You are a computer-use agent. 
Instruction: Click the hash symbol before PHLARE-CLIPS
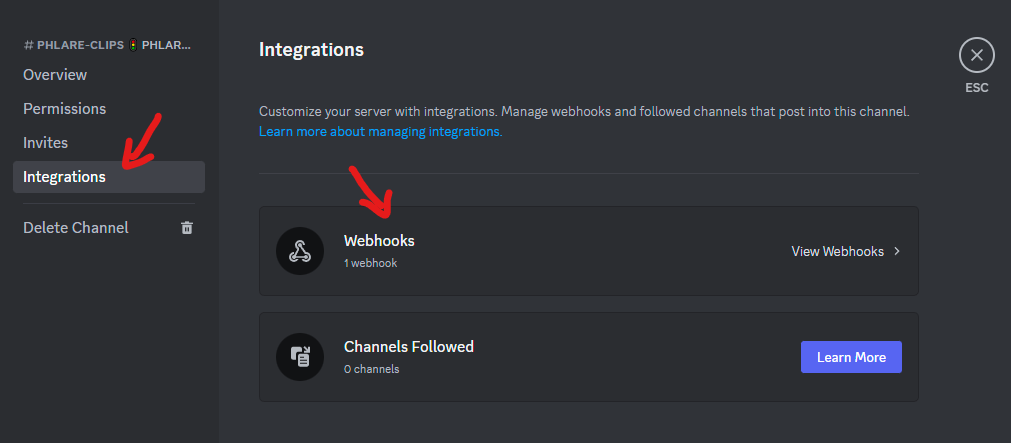pyautogui.click(x=28, y=45)
